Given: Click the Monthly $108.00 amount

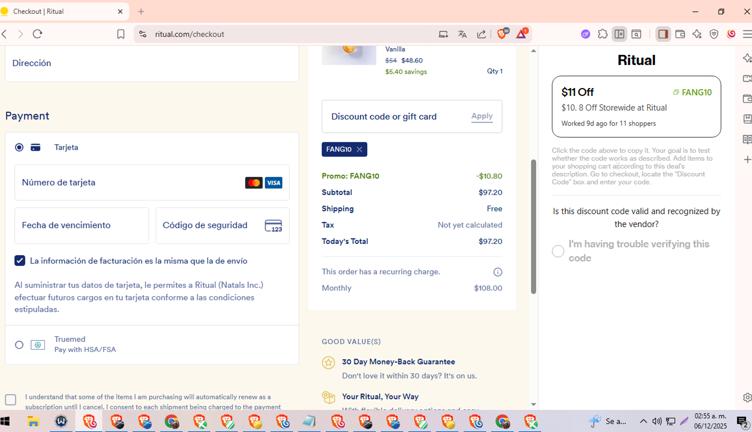Looking at the screenshot, I should coord(488,288).
